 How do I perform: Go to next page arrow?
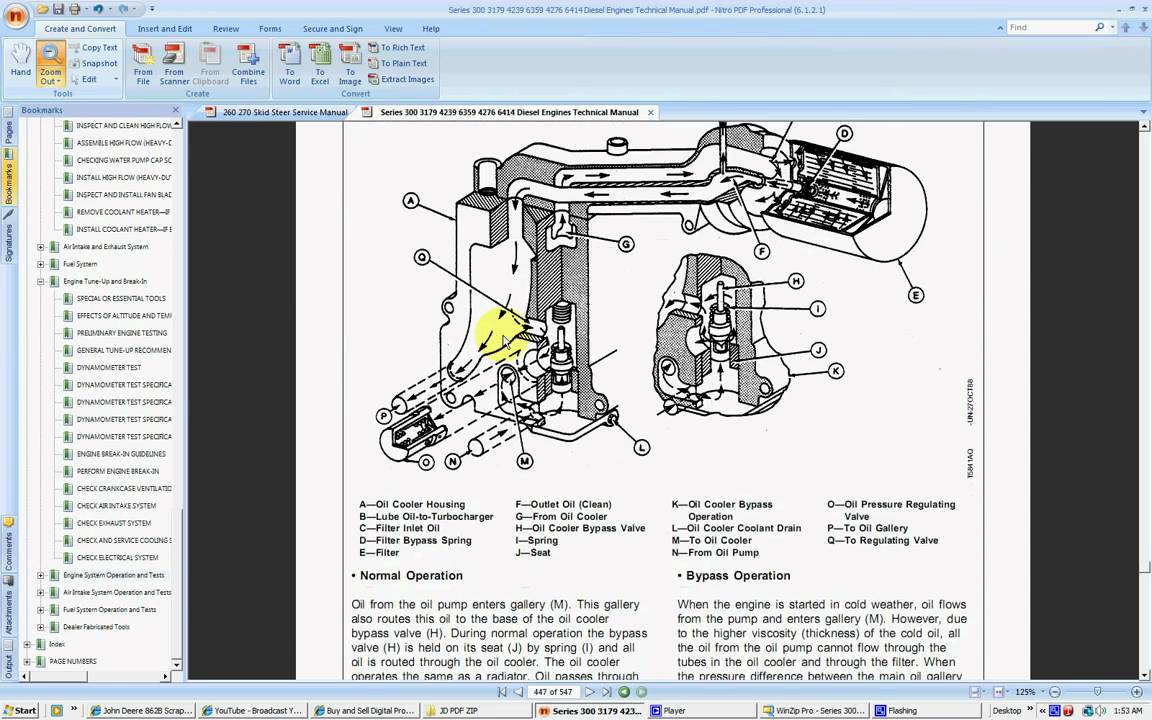[x=589, y=692]
